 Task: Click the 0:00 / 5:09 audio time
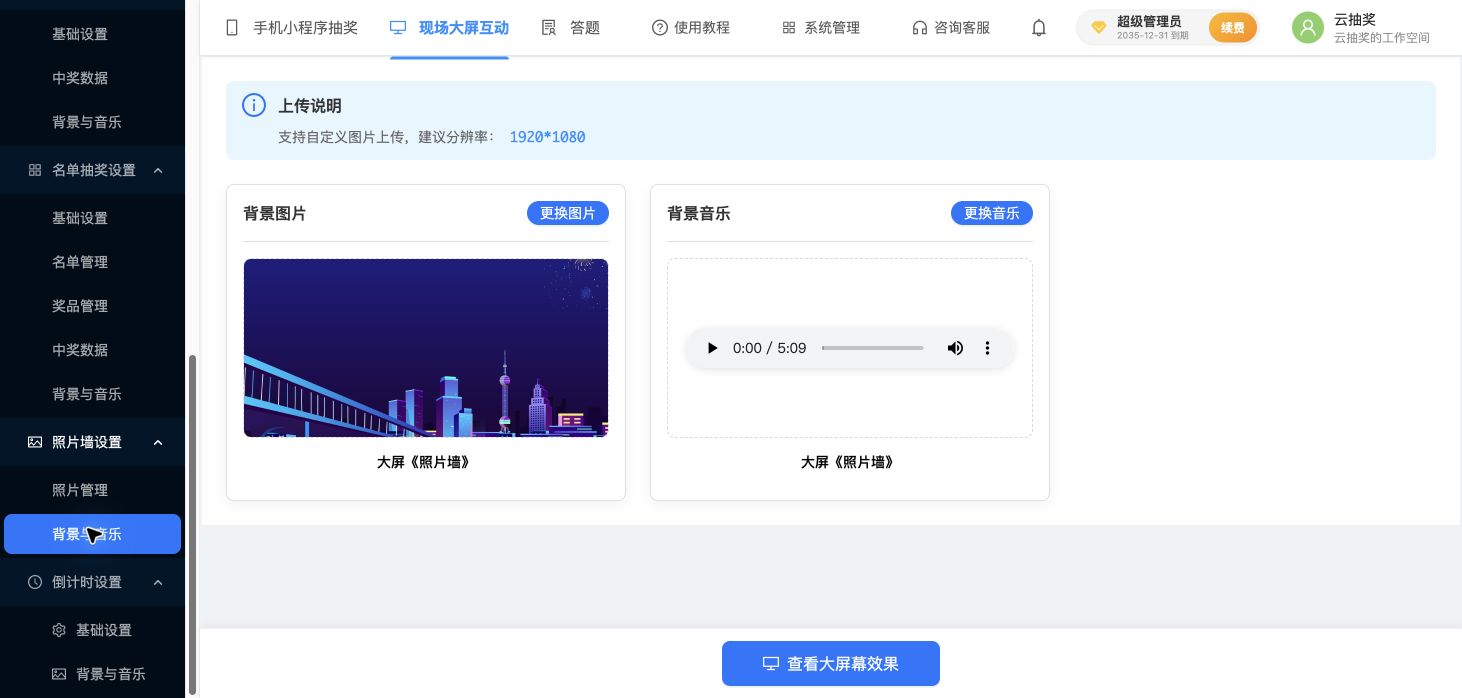click(x=769, y=348)
